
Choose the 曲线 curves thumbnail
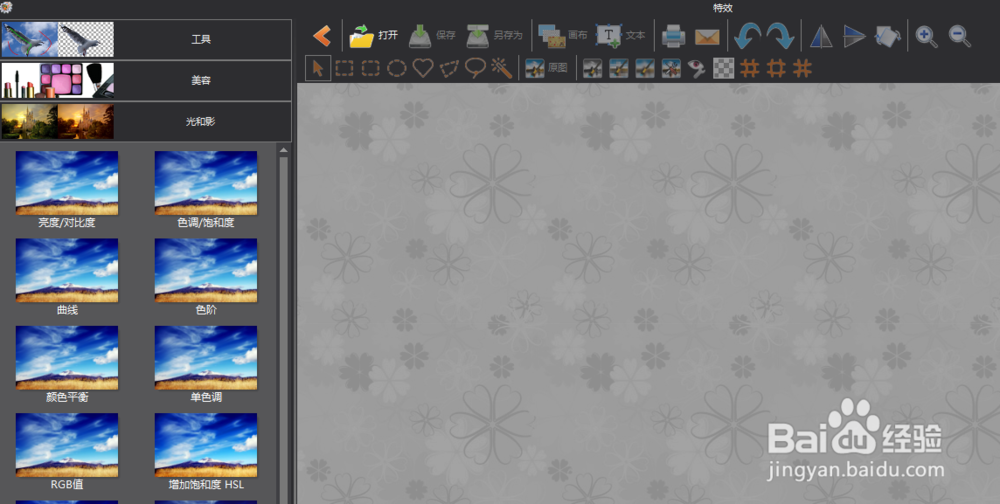tap(67, 271)
